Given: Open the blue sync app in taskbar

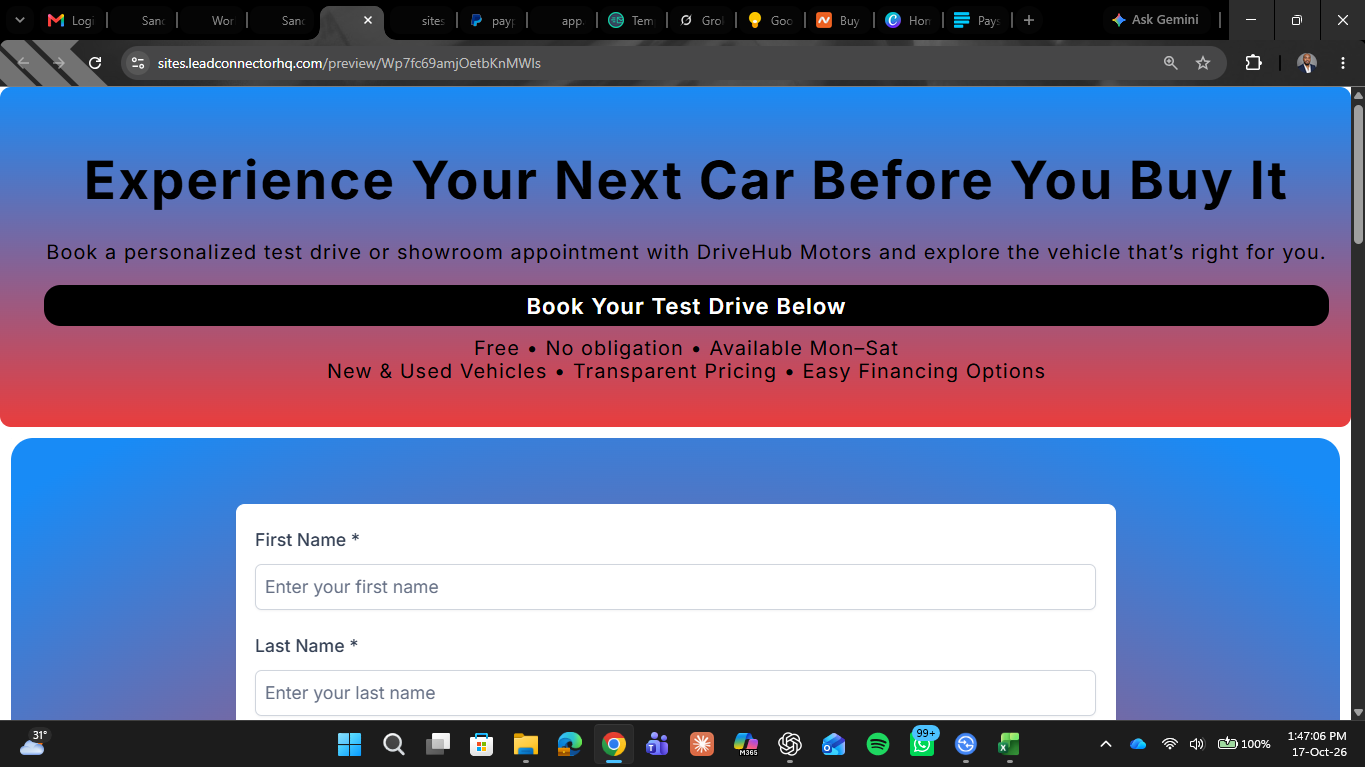Looking at the screenshot, I should pos(965,744).
